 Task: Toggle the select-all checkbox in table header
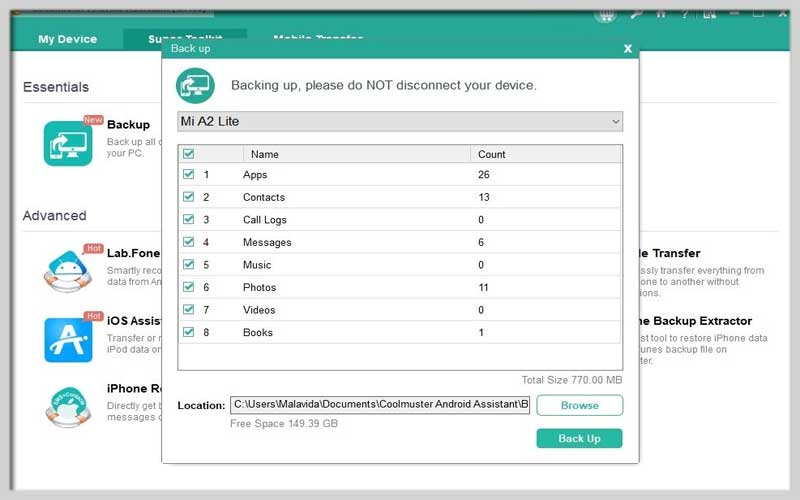point(188,154)
